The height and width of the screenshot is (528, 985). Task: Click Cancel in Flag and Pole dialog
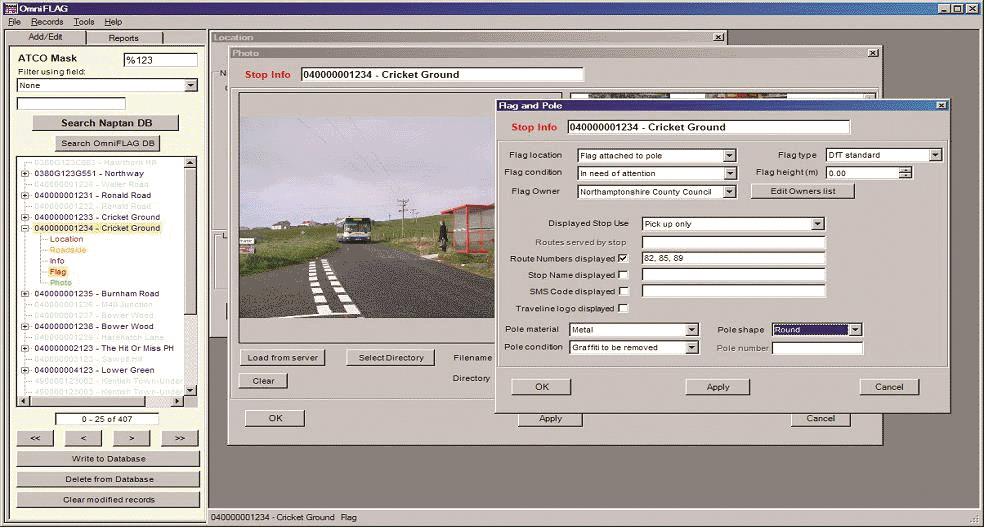tap(889, 387)
